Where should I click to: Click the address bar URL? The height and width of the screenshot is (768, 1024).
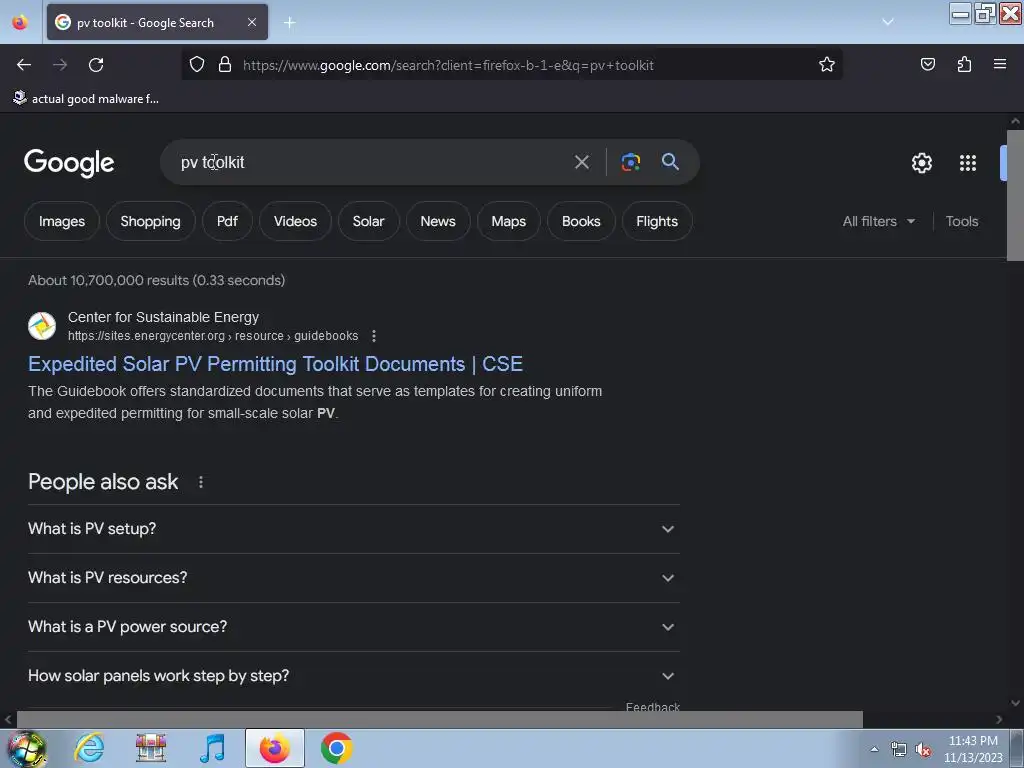pyautogui.click(x=448, y=65)
